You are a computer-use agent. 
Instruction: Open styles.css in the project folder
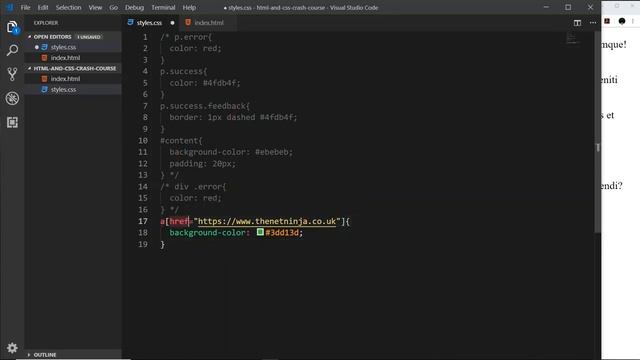[x=73, y=89]
